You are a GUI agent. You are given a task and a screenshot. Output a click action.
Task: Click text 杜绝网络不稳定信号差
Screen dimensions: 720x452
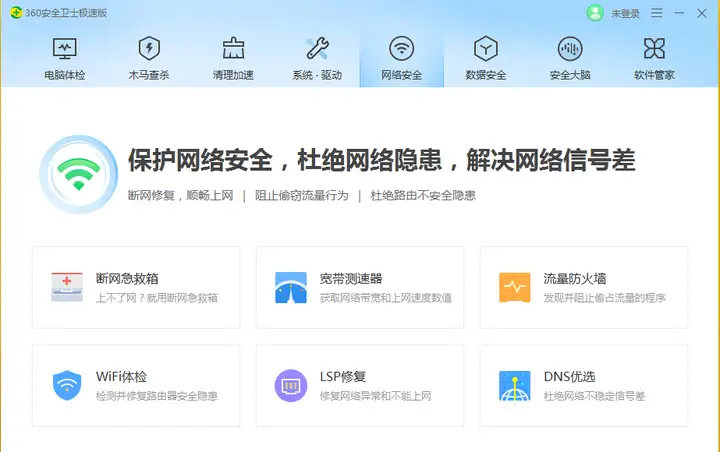[594, 396]
